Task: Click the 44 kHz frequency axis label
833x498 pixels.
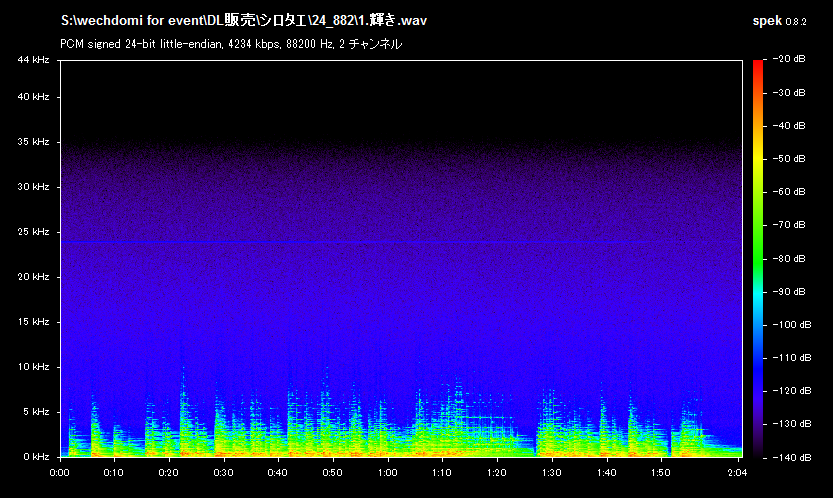Action: point(33,60)
